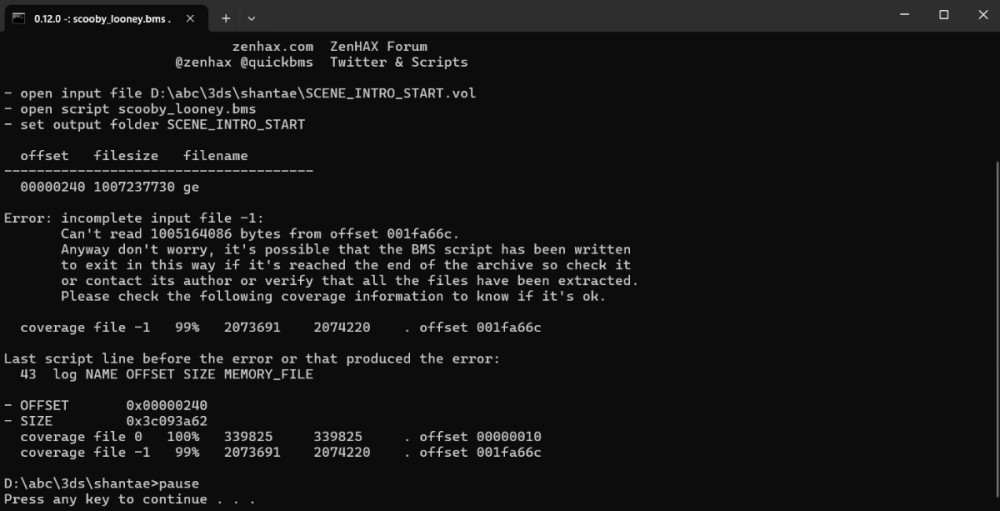The width and height of the screenshot is (1000, 511).
Task: Click the SIZE value 0x3c093a62
Action: [166, 421]
